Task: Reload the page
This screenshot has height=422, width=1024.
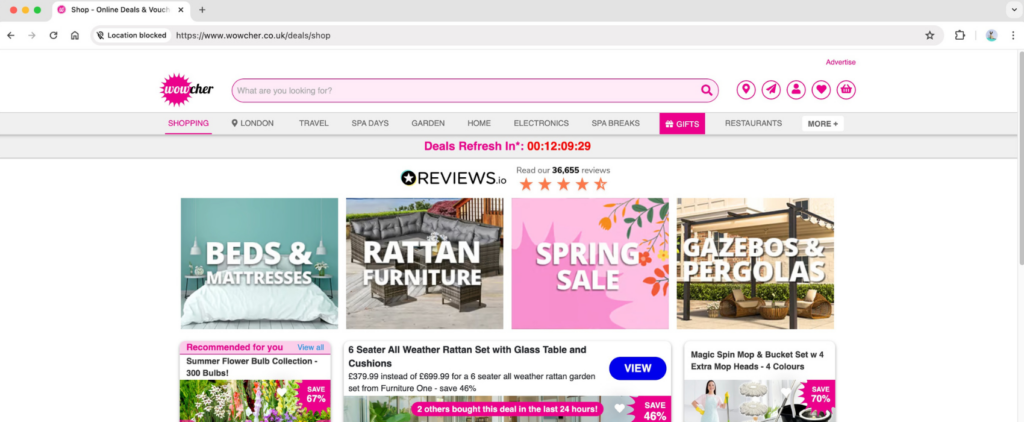Action: 54,35
